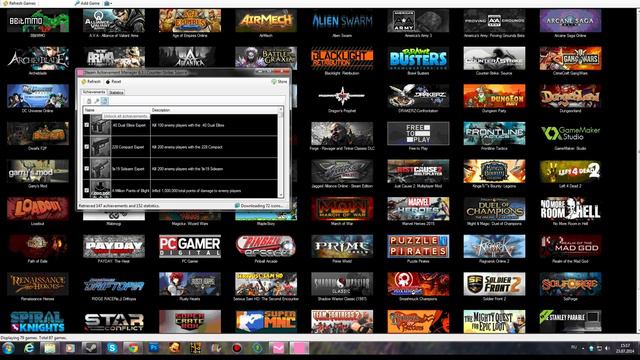Open the Windows Start menu orb
This screenshot has height=360, width=640.
[x=8, y=348]
